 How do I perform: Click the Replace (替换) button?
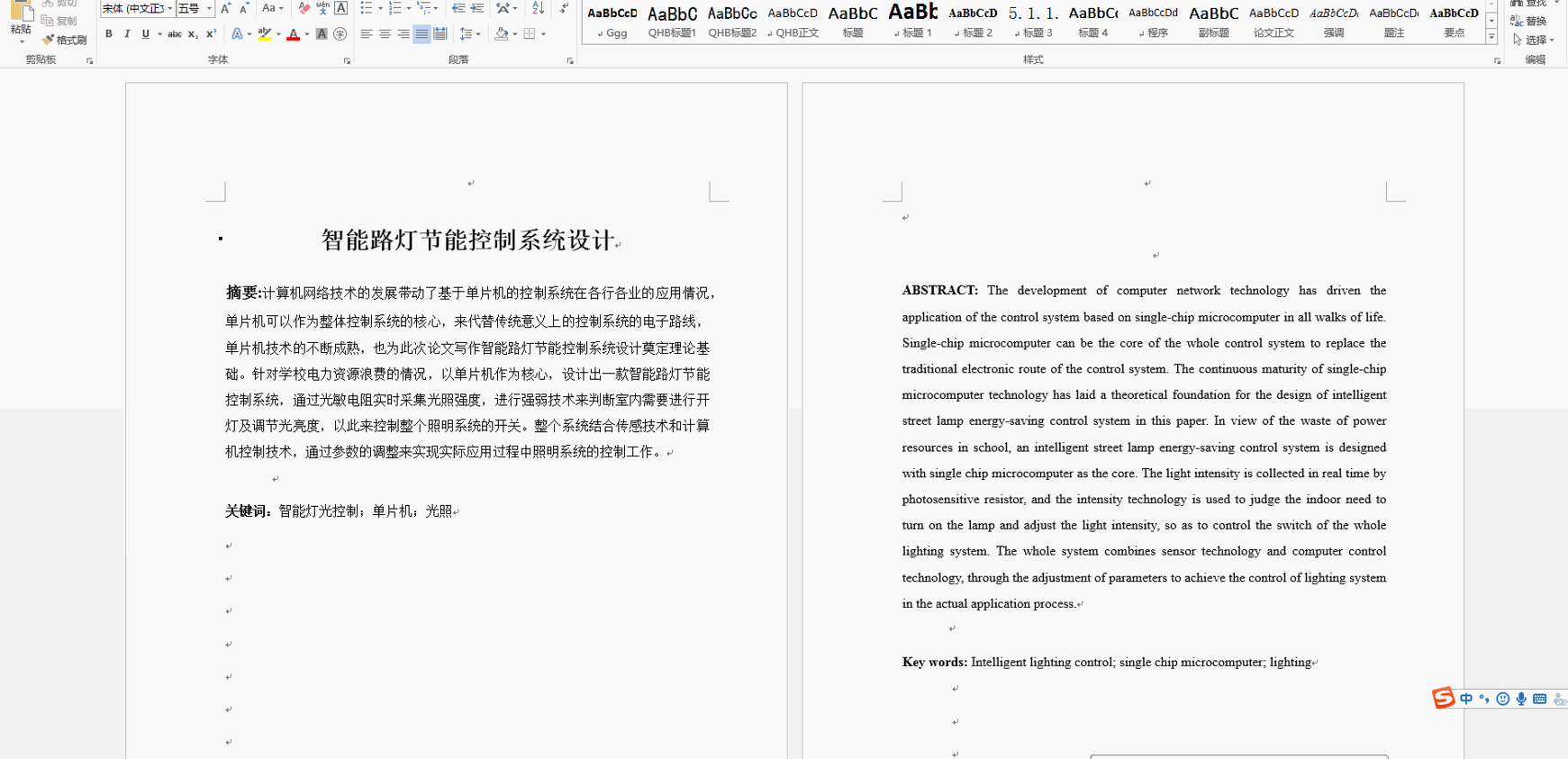[1528, 21]
